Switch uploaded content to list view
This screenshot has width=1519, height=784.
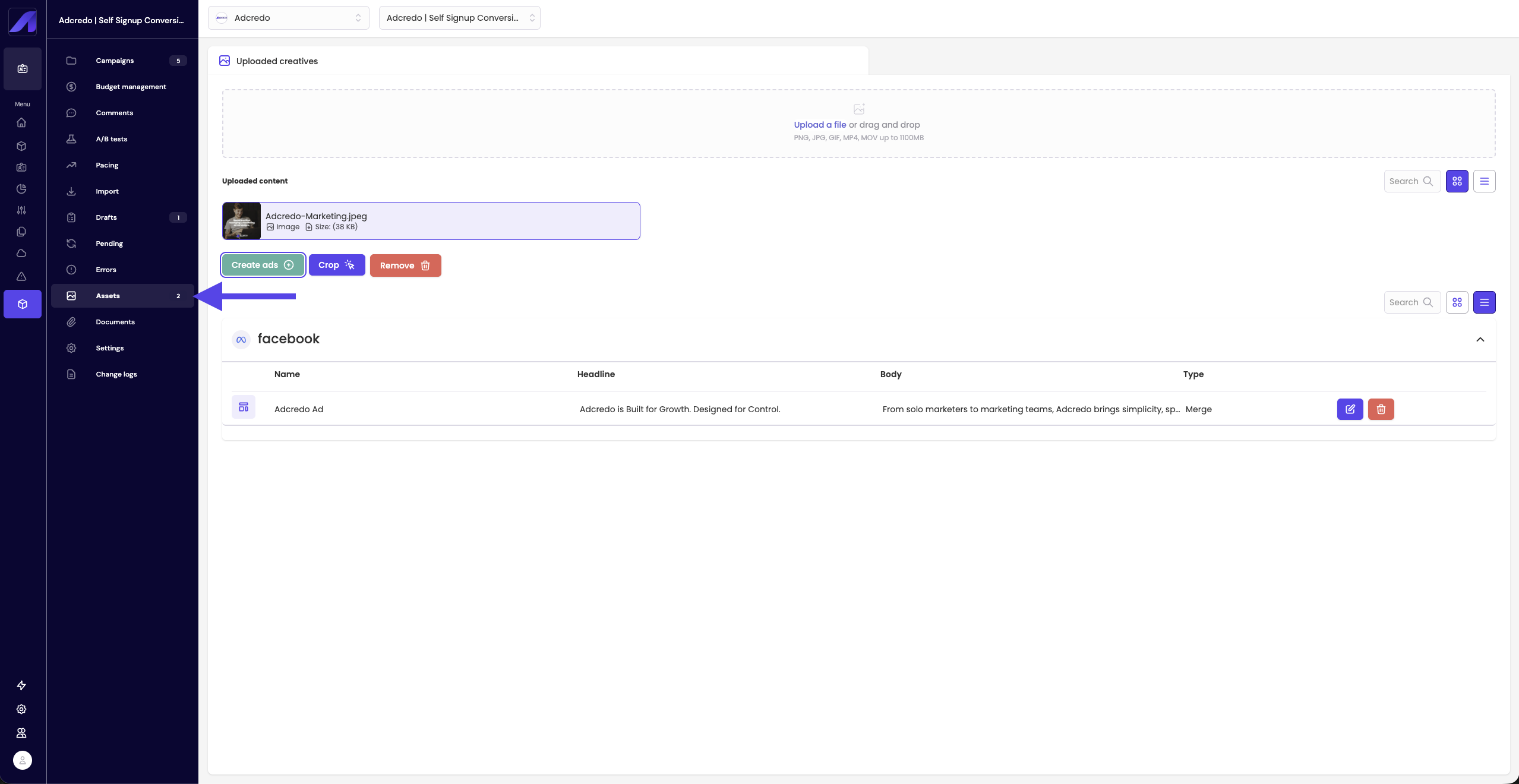[x=1484, y=181]
